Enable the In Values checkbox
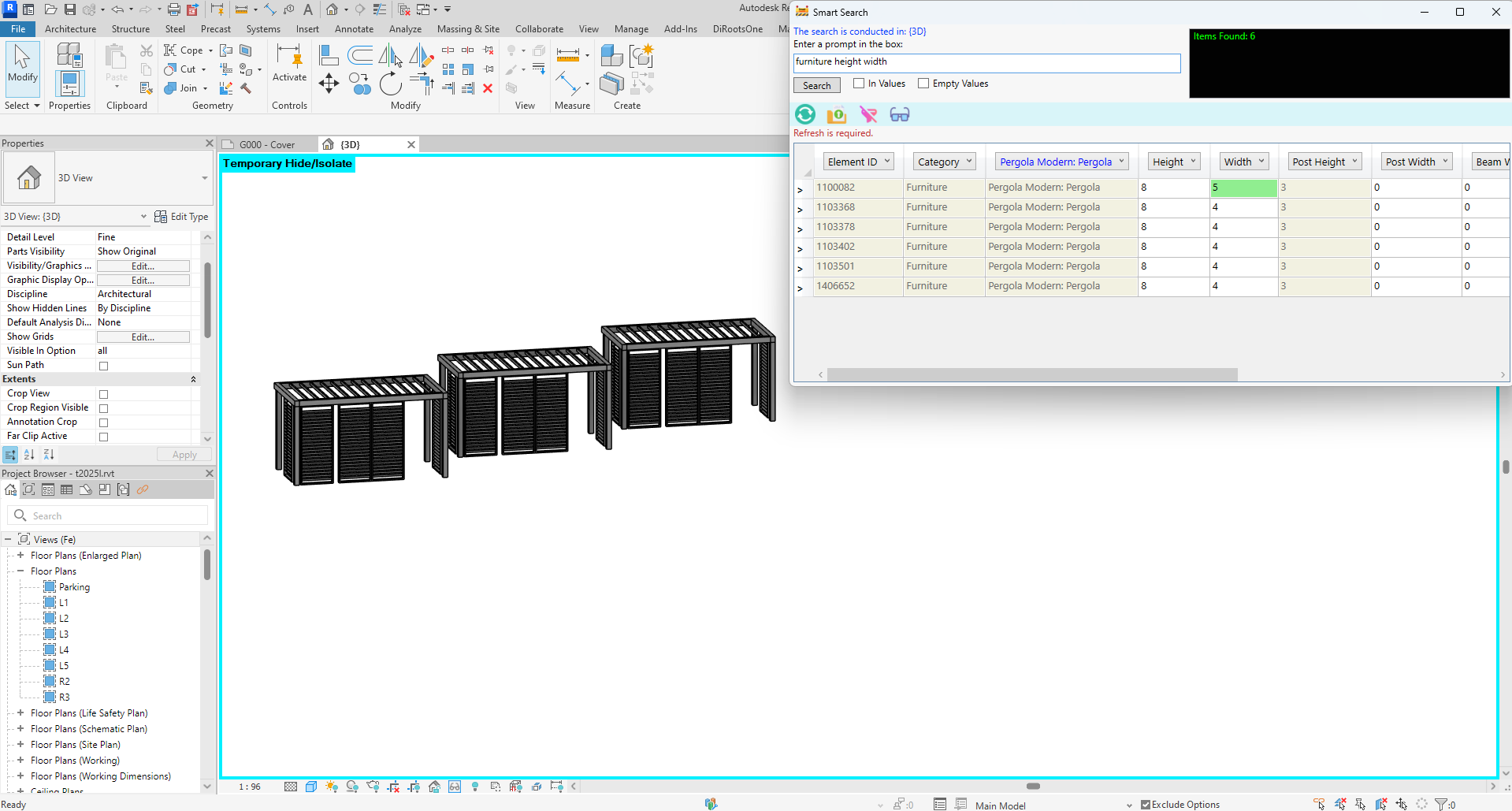Screen dimensions: 1512x811 pyautogui.click(x=859, y=84)
